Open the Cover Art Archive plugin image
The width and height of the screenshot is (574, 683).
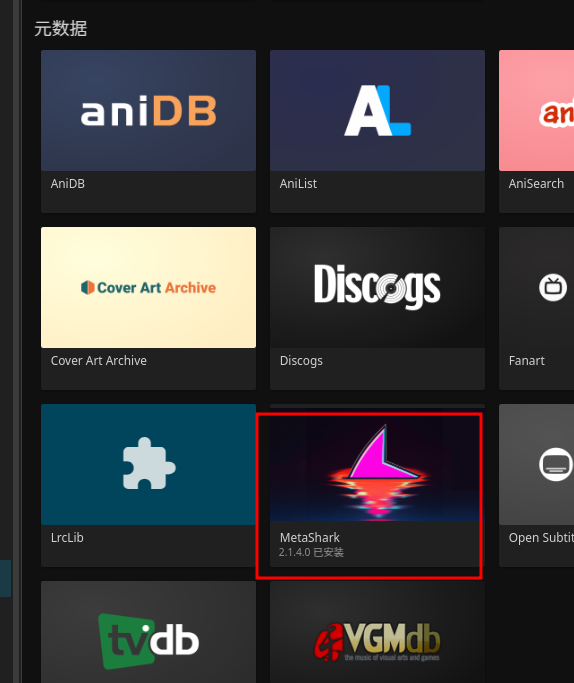[x=149, y=287]
